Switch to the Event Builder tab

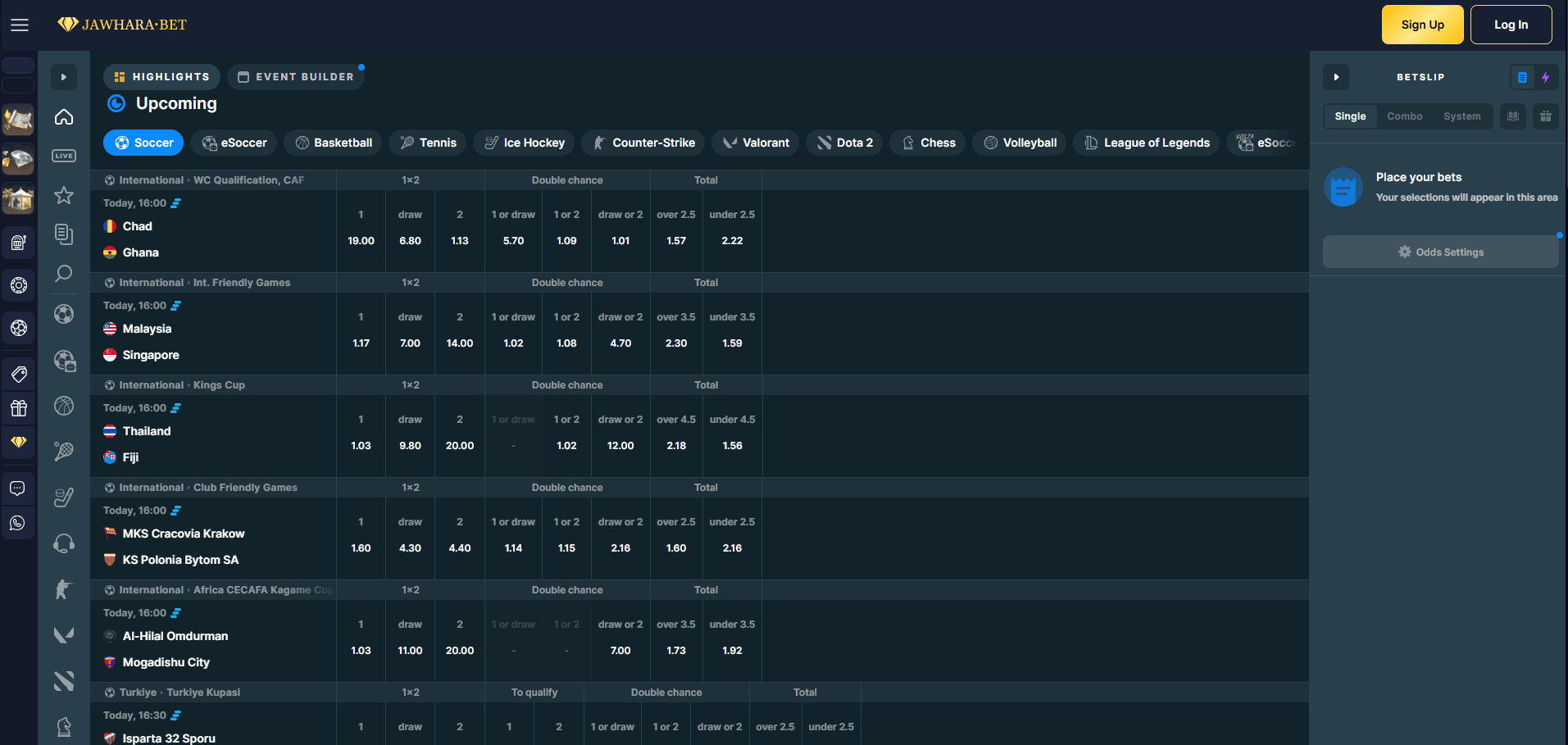pos(296,77)
